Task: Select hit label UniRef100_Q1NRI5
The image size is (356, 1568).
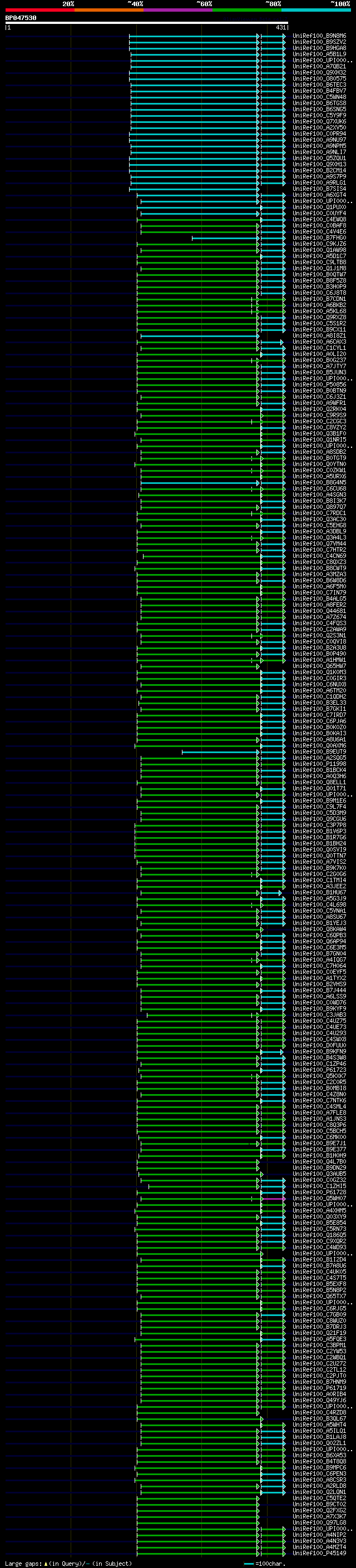Action: pos(319,439)
